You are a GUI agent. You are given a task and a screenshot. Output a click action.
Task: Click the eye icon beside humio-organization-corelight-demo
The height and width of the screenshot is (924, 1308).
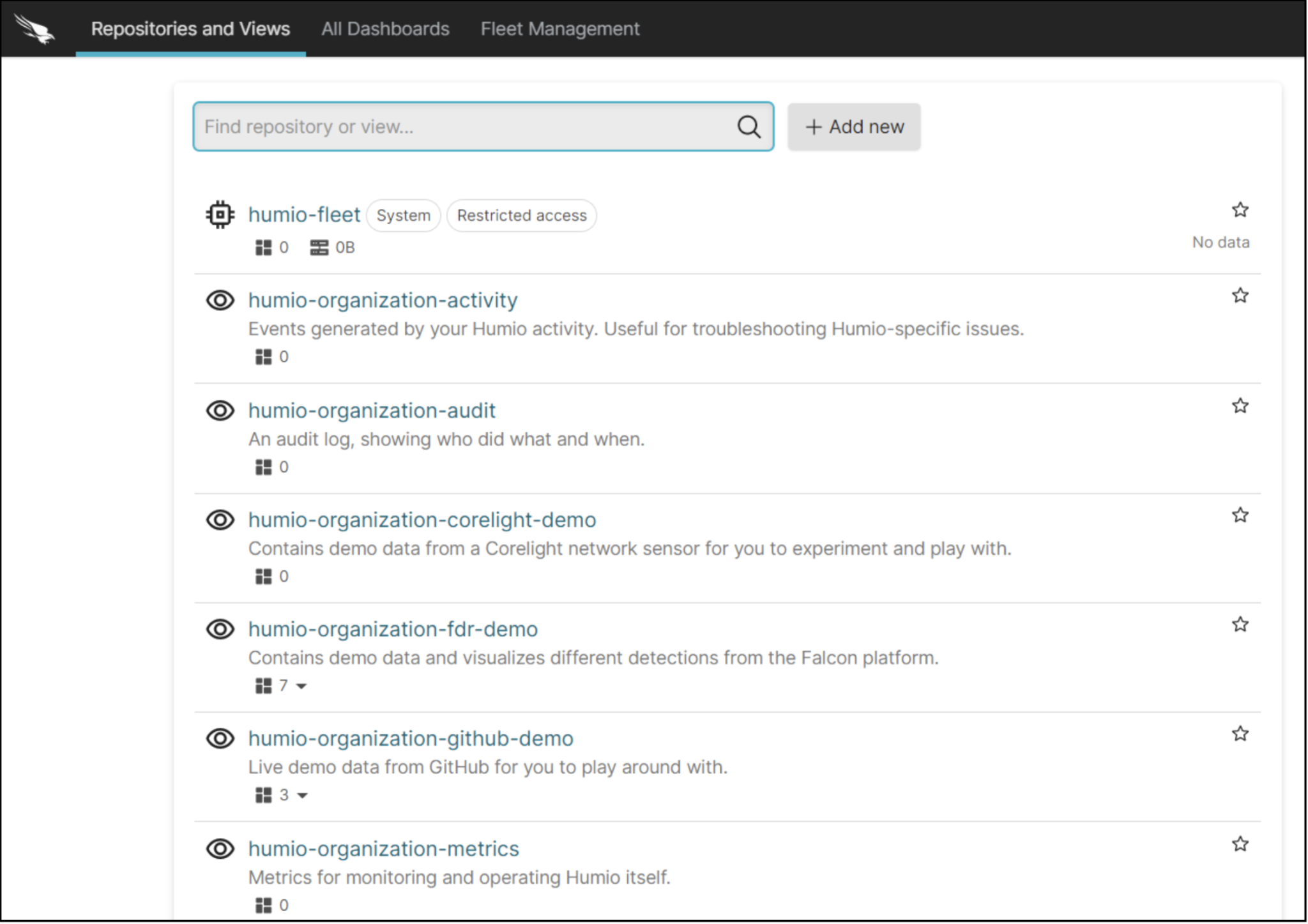click(220, 520)
